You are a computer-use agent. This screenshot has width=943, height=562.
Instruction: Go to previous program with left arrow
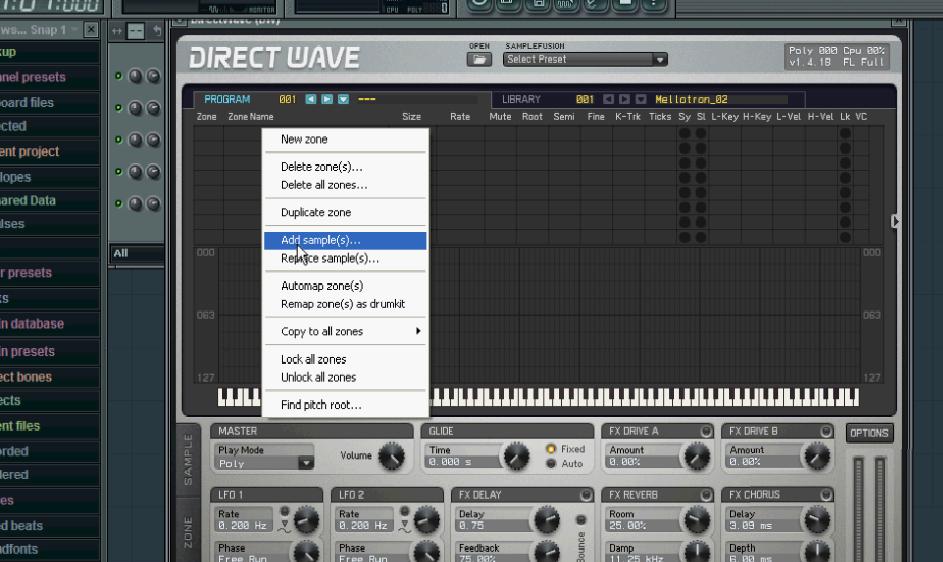(x=311, y=99)
